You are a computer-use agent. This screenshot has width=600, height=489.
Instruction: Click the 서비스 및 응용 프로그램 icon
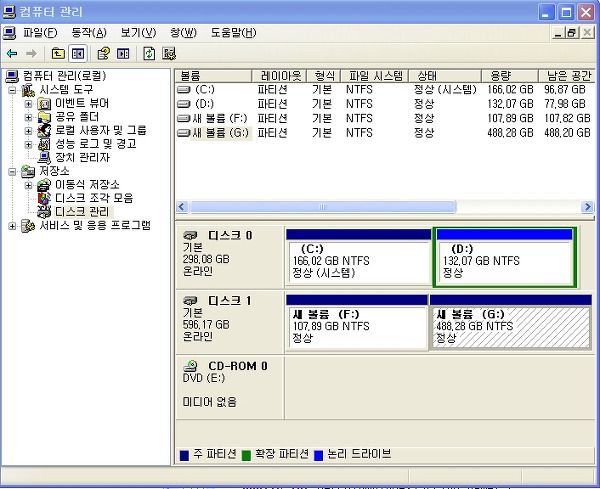click(x=28, y=226)
